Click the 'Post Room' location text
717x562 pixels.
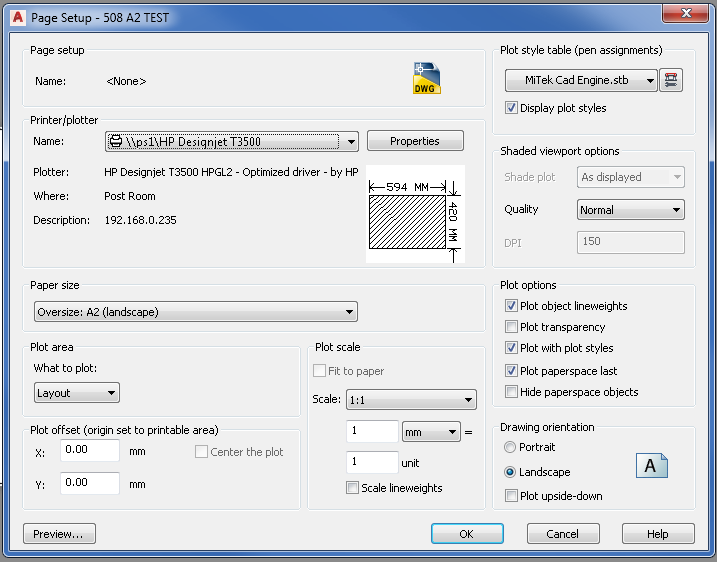pos(130,196)
